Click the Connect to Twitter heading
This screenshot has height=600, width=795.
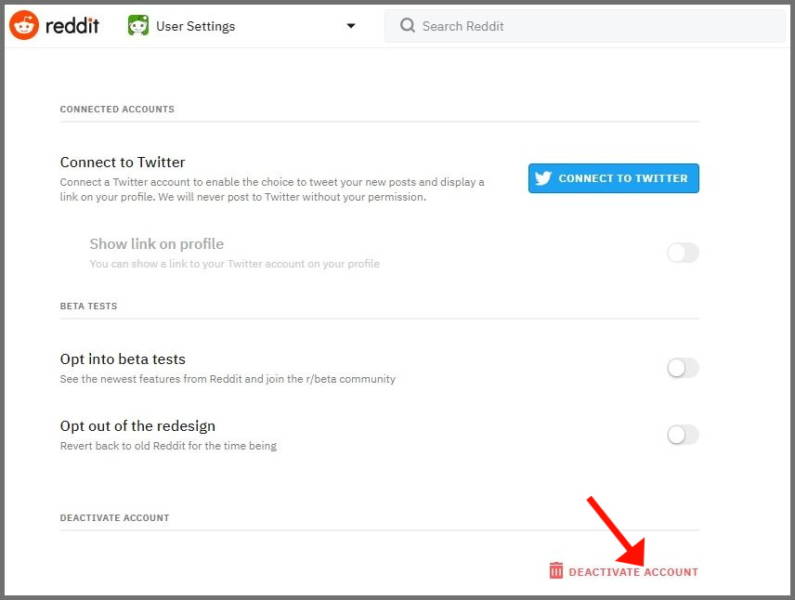pos(122,162)
